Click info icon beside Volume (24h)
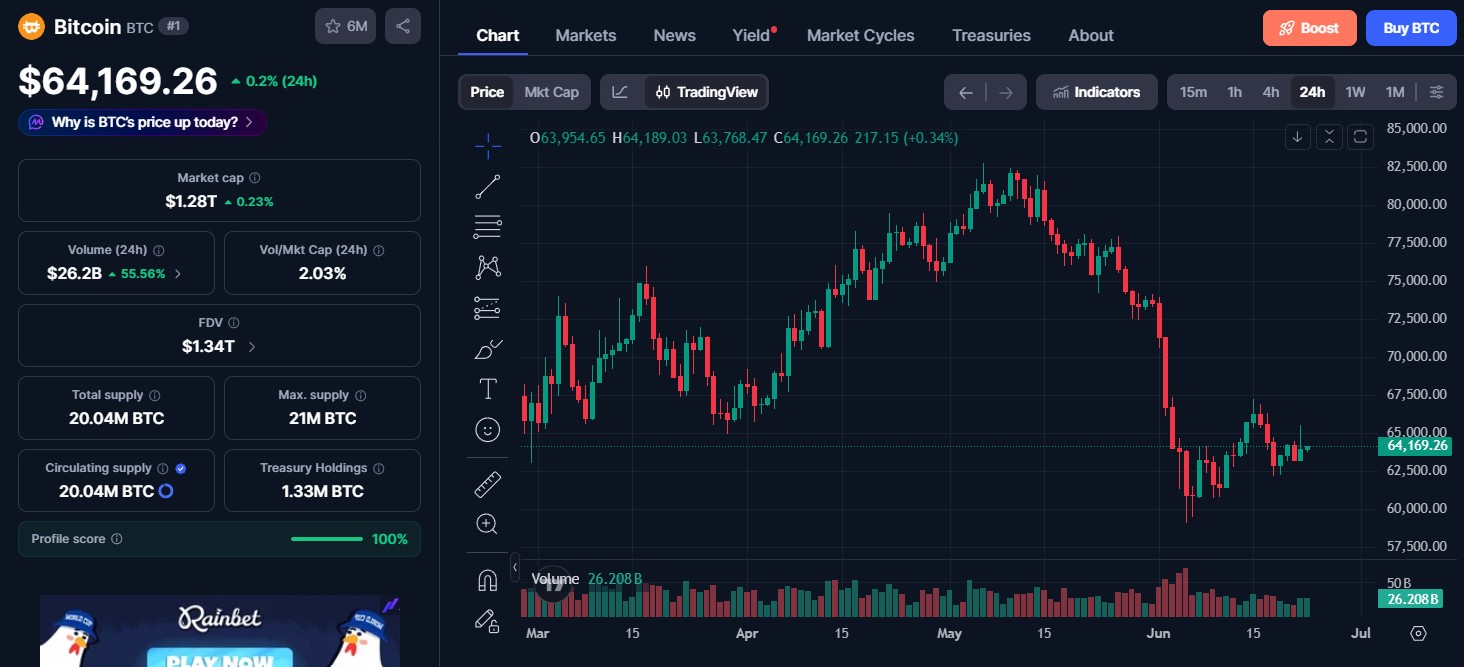The height and width of the screenshot is (667, 1464). click(x=159, y=251)
